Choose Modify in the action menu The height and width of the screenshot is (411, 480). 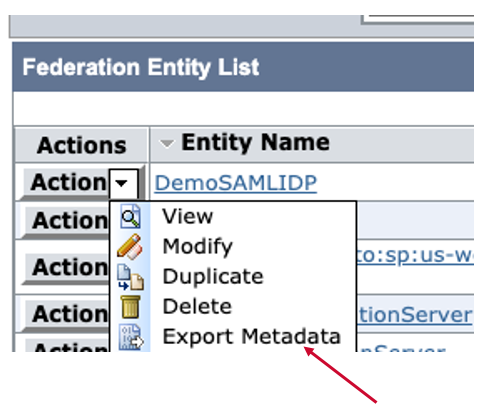(x=197, y=247)
